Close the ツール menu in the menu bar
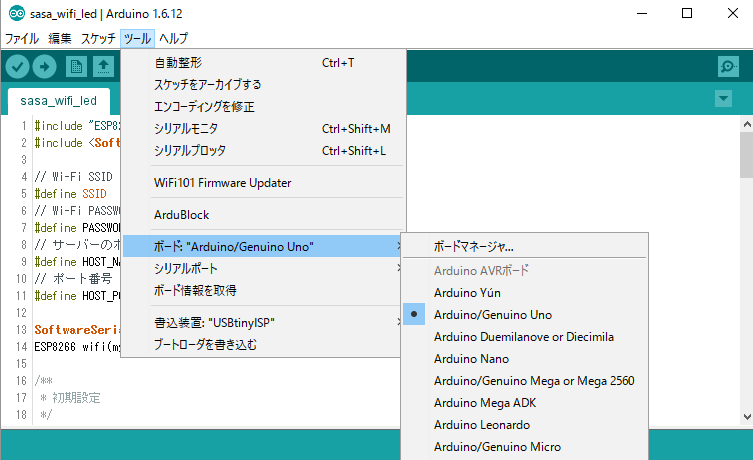The height and width of the screenshot is (460, 753). 137,38
